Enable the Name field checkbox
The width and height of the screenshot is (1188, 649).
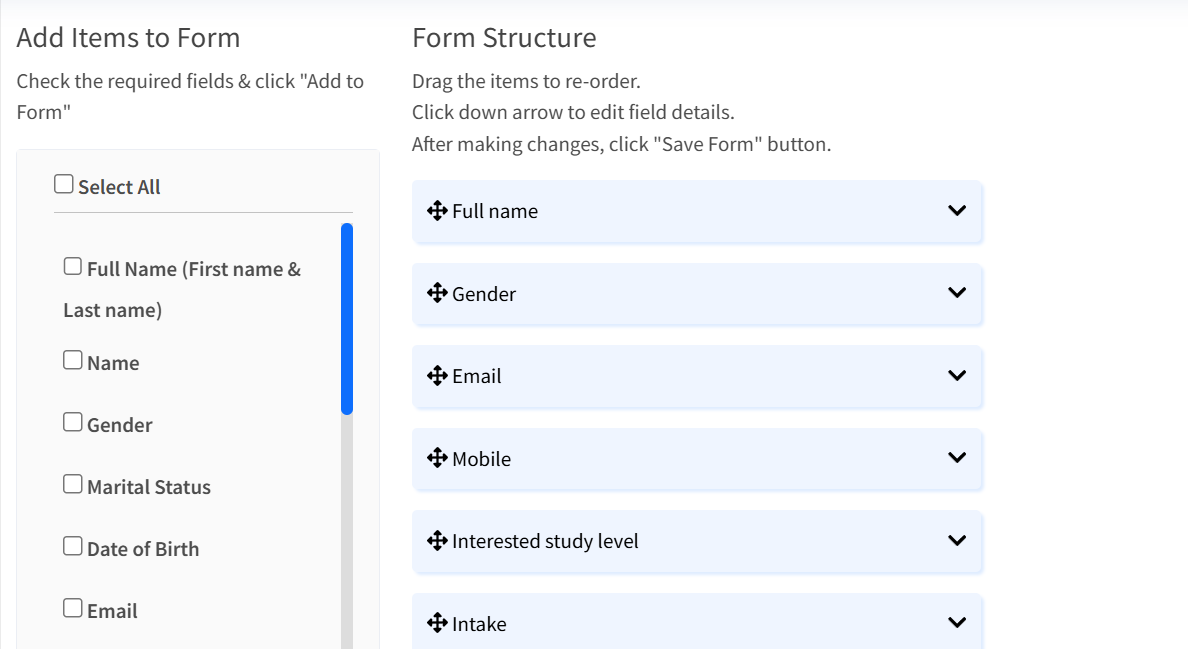coord(73,361)
